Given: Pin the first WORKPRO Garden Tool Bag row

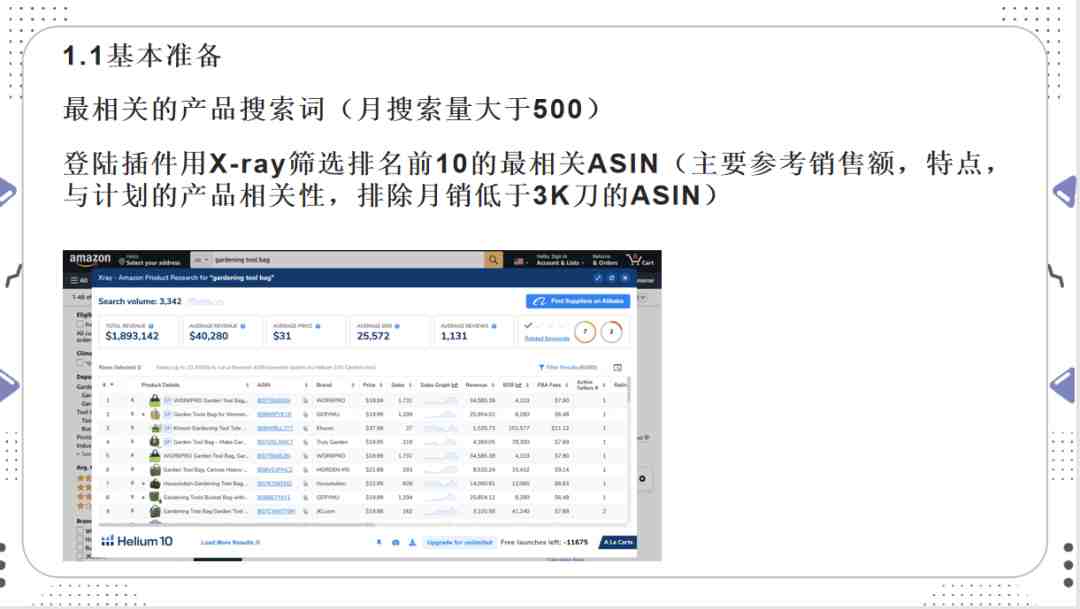Looking at the screenshot, I should coord(132,400).
